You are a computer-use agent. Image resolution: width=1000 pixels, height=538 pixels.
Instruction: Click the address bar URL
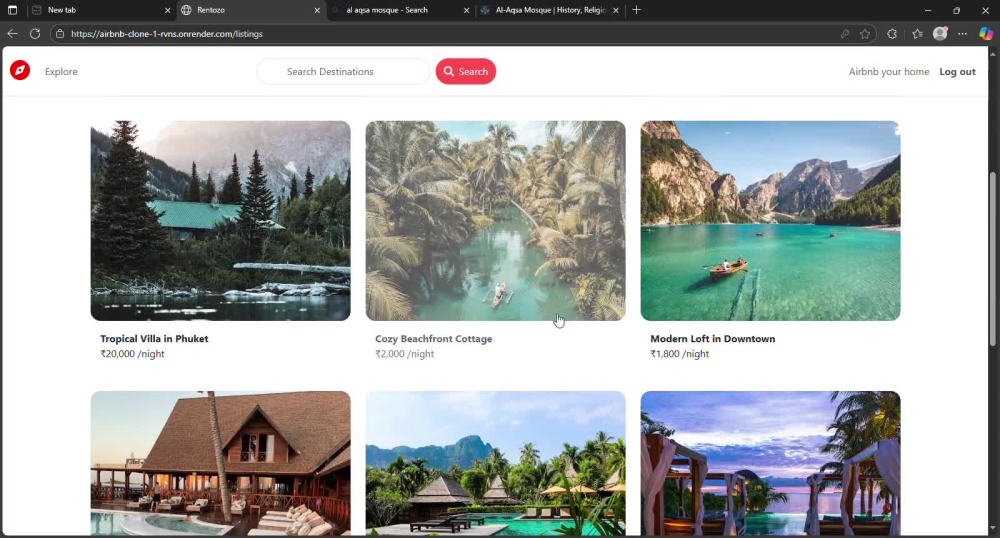click(167, 34)
